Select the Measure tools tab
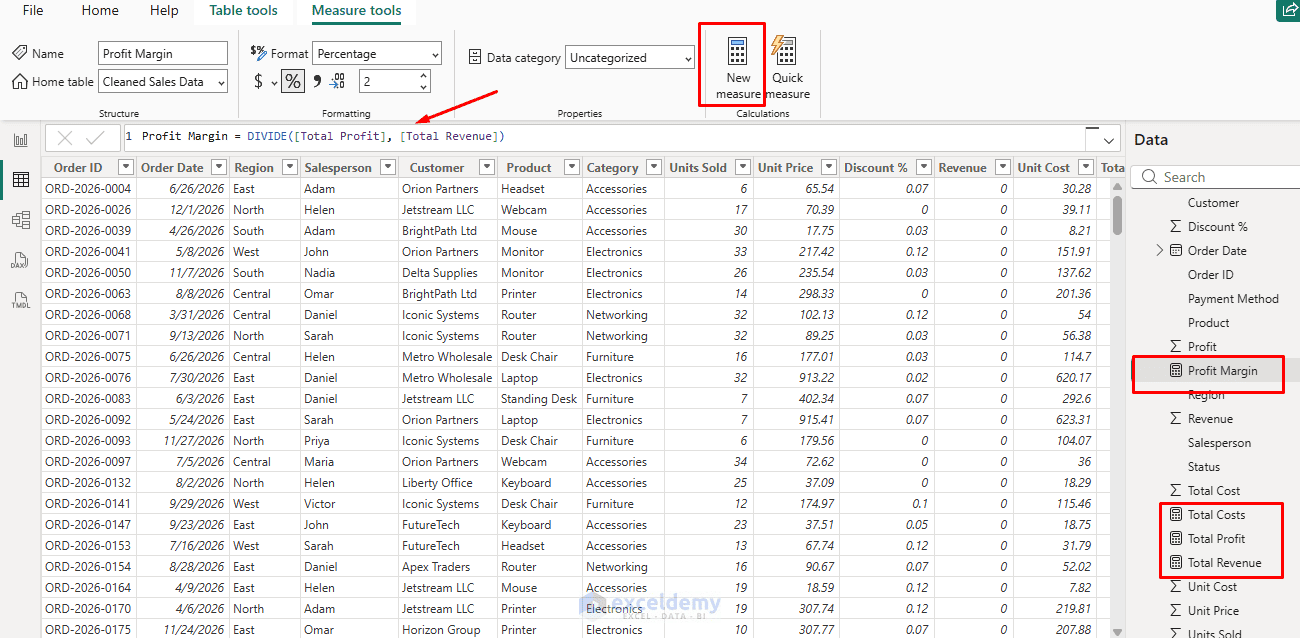Image resolution: width=1300 pixels, height=638 pixels. coord(357,10)
